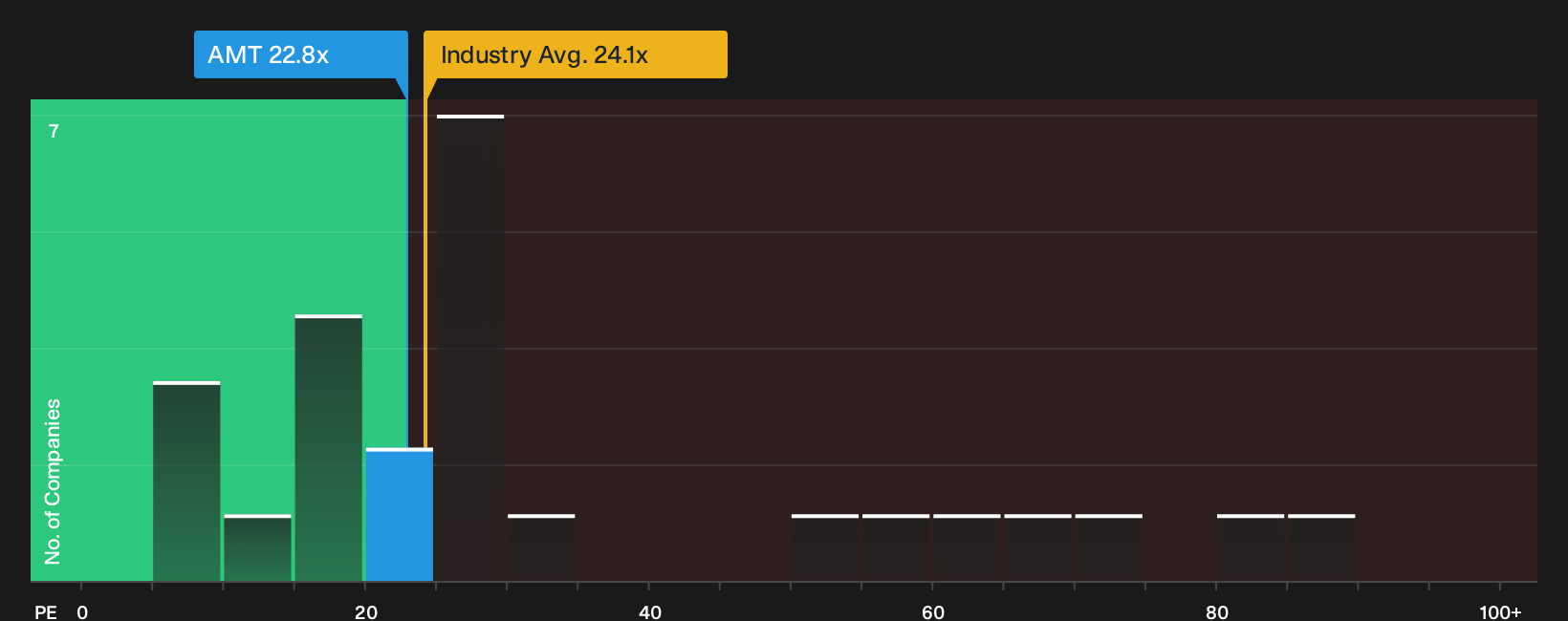Click the bar for PE 85-90
The height and width of the screenshot is (621, 1568).
pyautogui.click(x=1321, y=548)
